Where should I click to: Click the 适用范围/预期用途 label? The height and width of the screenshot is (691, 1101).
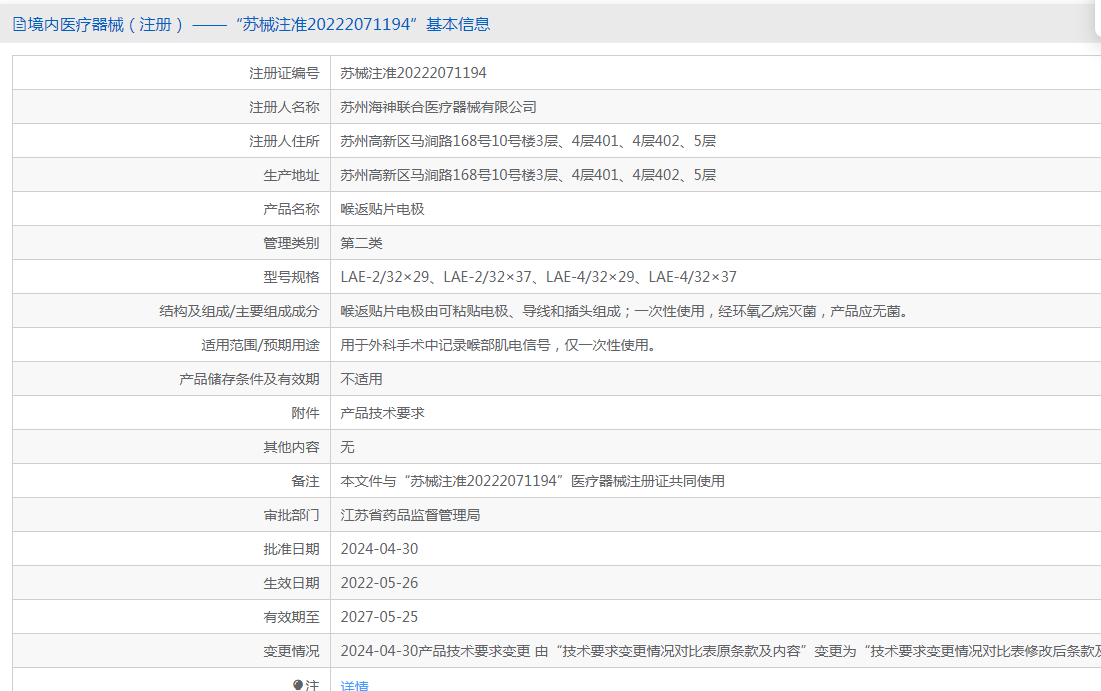tap(261, 345)
